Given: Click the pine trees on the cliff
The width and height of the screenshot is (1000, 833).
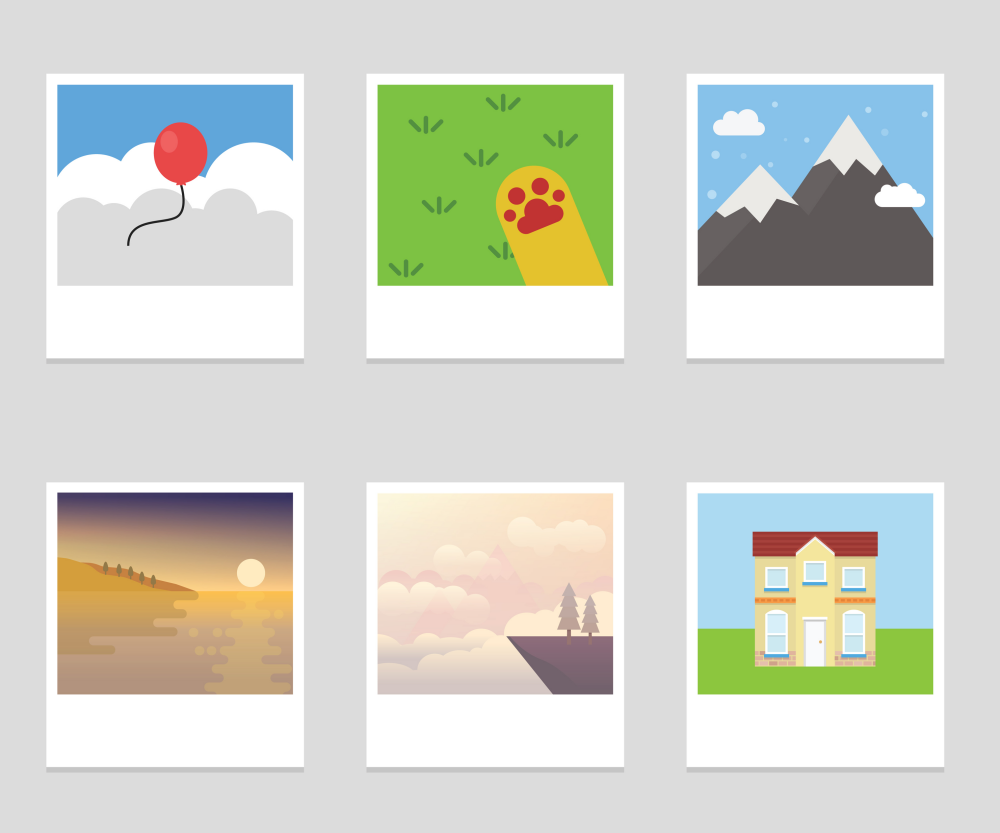Looking at the screenshot, I should (578, 612).
